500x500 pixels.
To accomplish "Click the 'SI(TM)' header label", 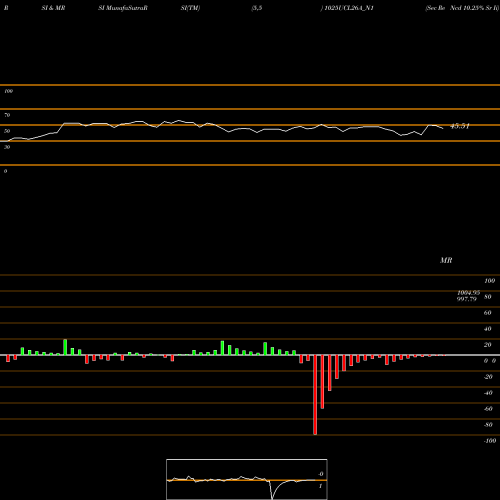I will pos(190,8).
